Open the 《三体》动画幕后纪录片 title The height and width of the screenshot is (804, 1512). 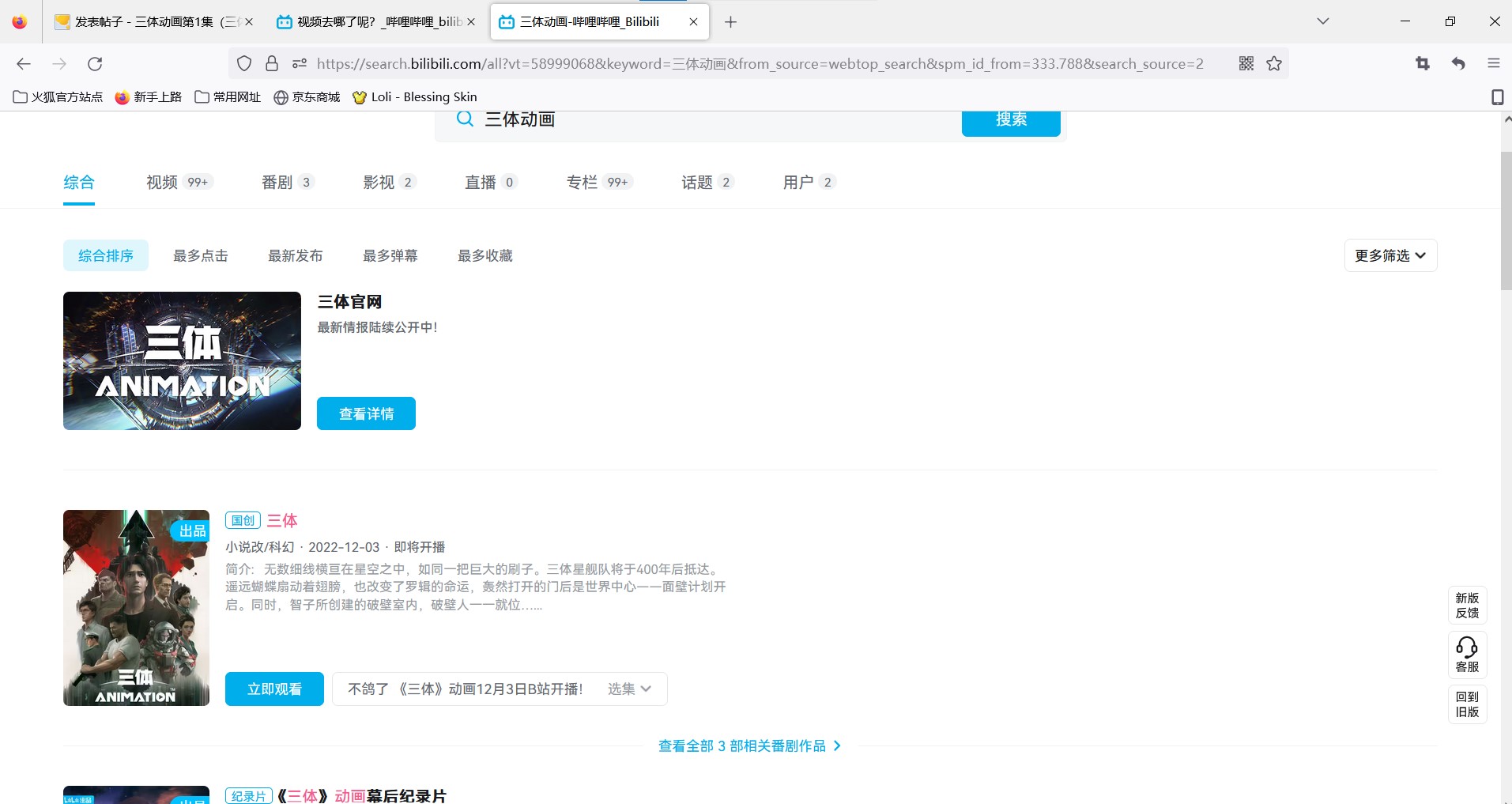(362, 795)
